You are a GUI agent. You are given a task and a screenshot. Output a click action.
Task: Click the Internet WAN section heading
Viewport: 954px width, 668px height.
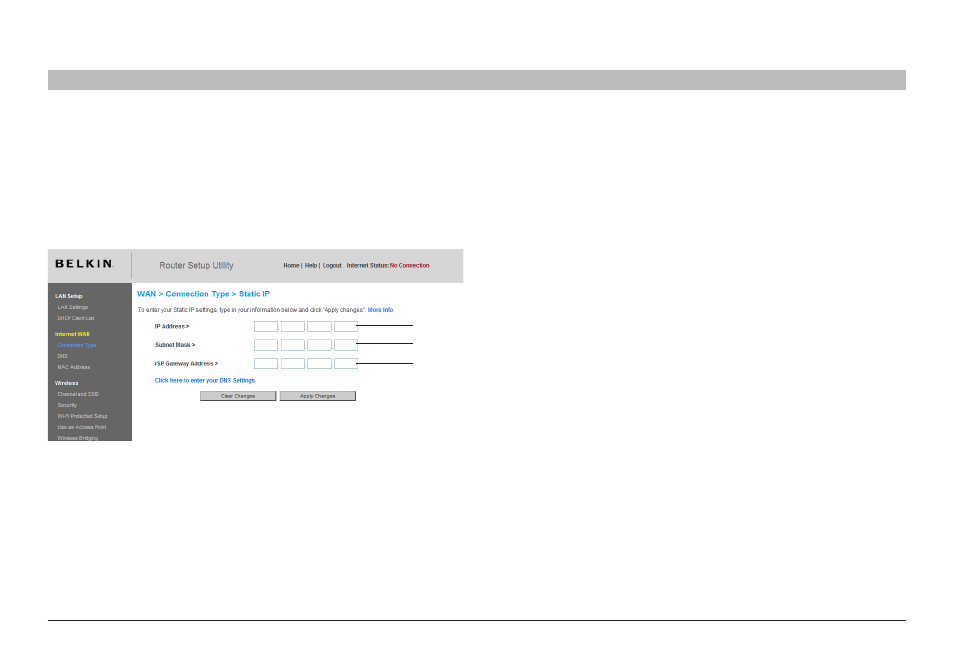(72, 334)
